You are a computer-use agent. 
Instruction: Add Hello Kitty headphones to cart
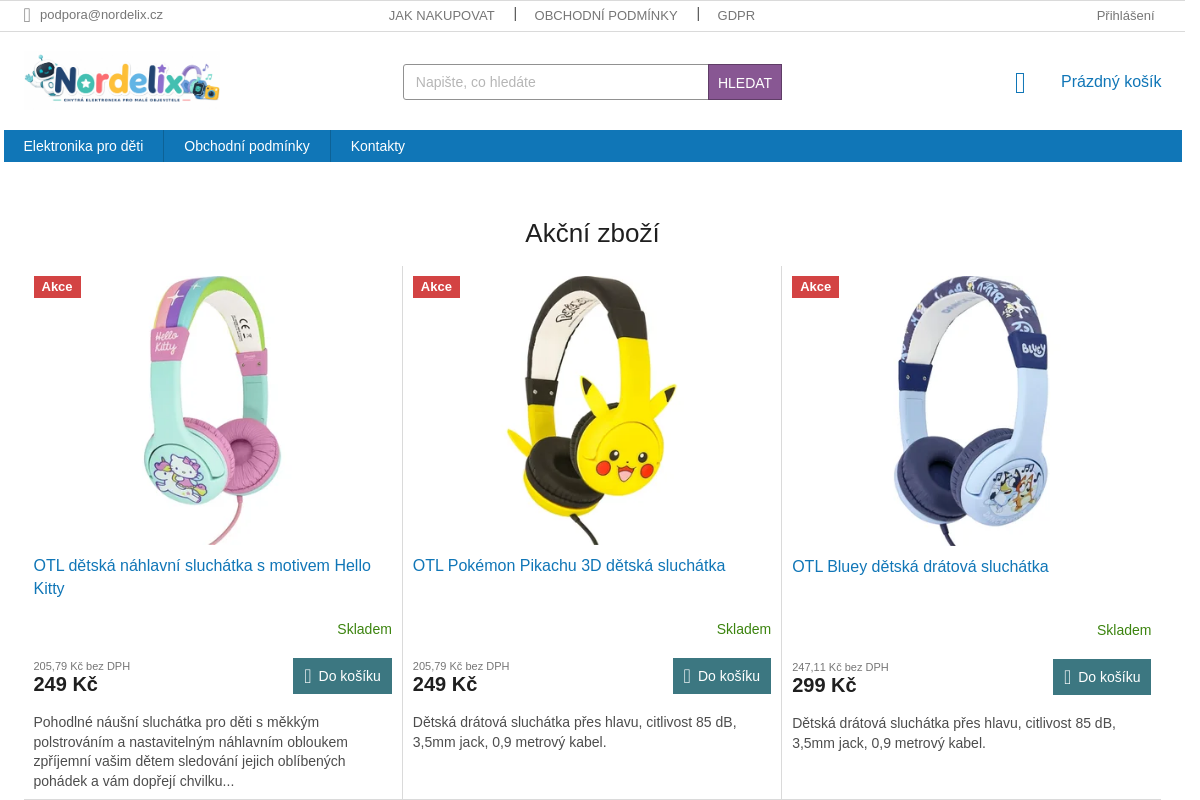pyautogui.click(x=342, y=676)
